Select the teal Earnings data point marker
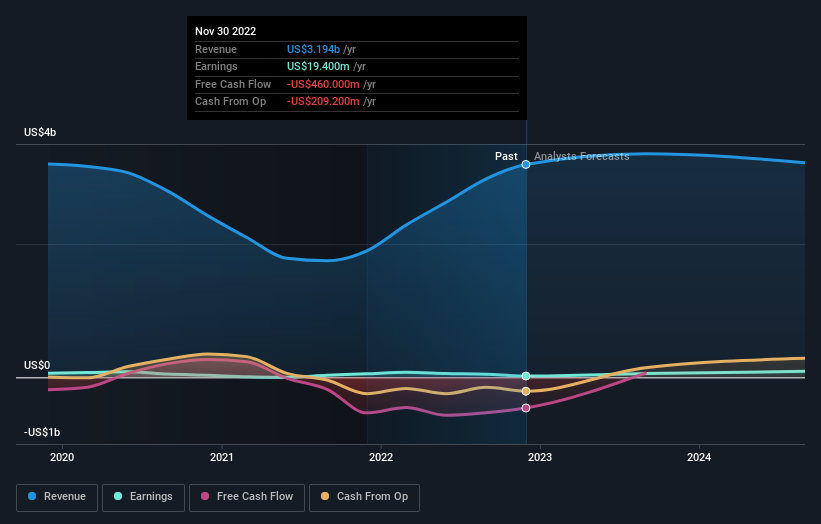Viewport: 821px width, 524px height. pos(526,376)
